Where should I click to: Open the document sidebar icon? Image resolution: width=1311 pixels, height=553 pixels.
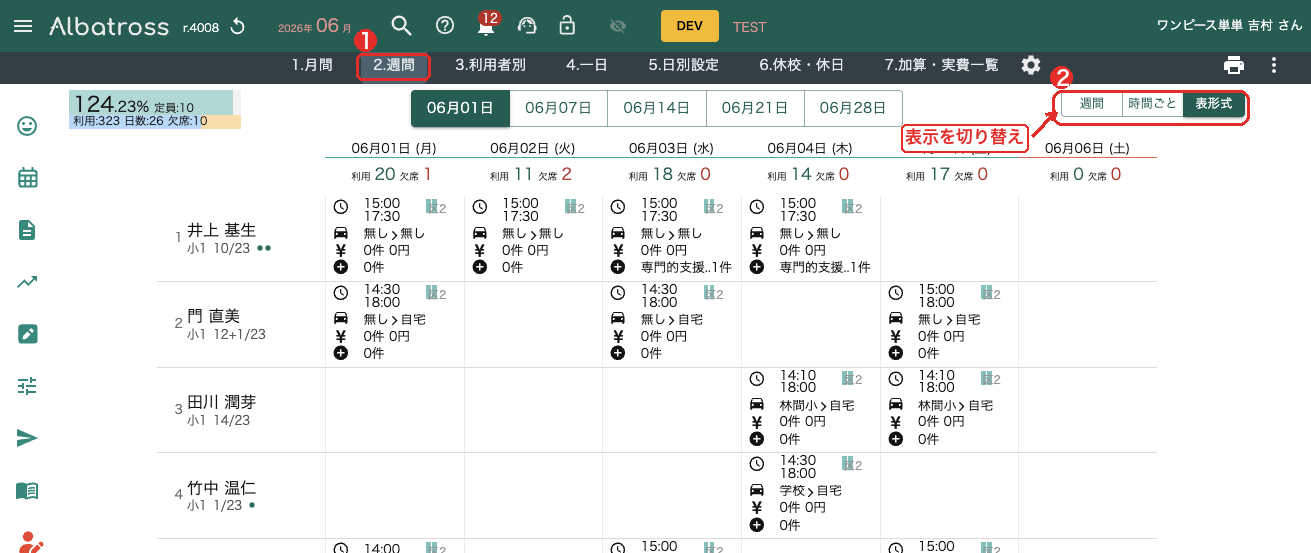(x=27, y=230)
